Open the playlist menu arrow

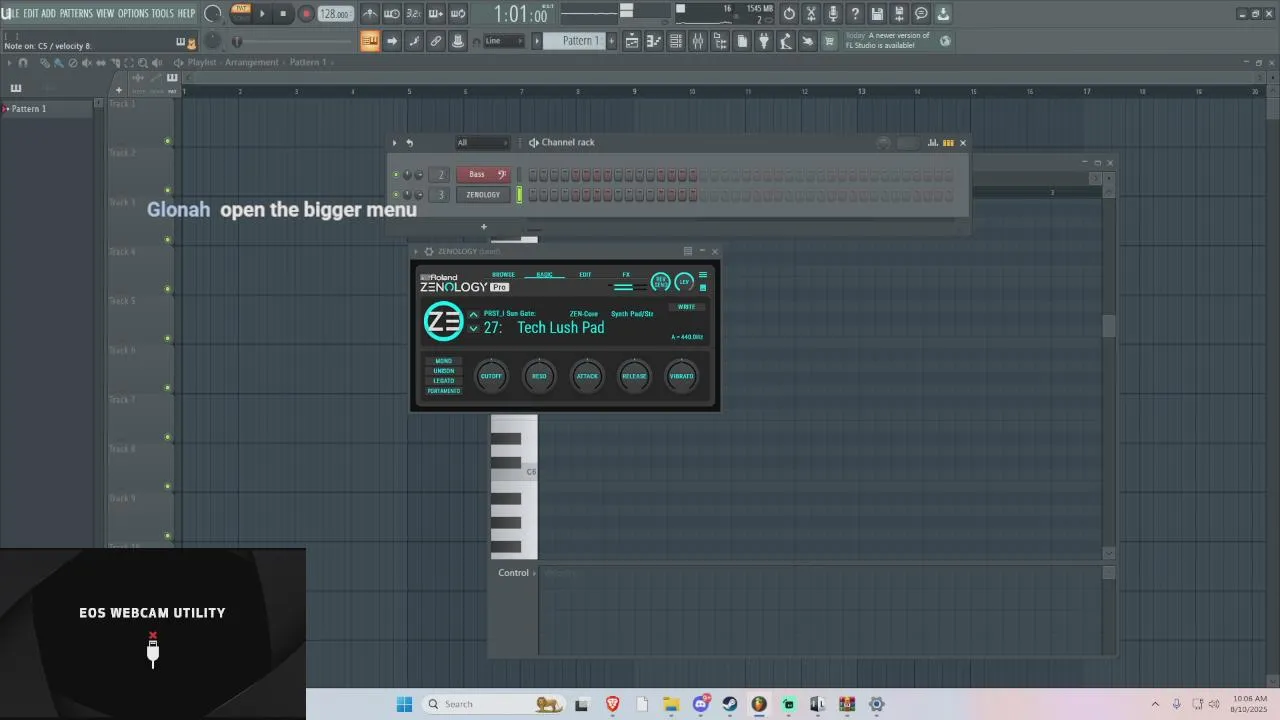[9, 63]
